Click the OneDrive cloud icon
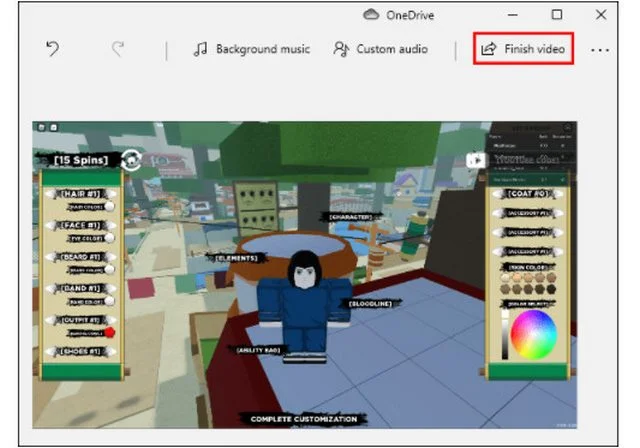The height and width of the screenshot is (448, 640). coord(371,15)
